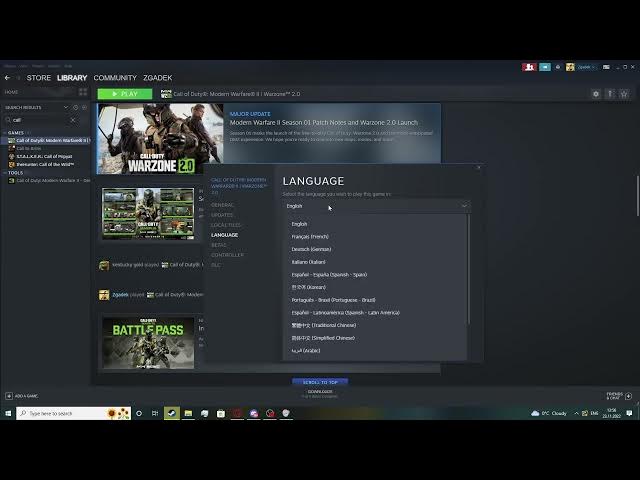Click the library HOME button
The width and height of the screenshot is (640, 480).
[x=11, y=92]
